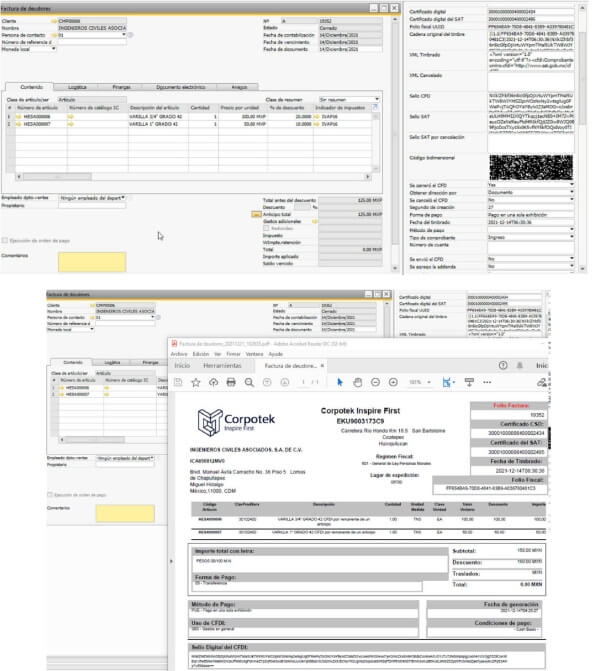Toggle Ejecución de orden de pago checkbox
The image size is (600, 671).
(5, 240)
